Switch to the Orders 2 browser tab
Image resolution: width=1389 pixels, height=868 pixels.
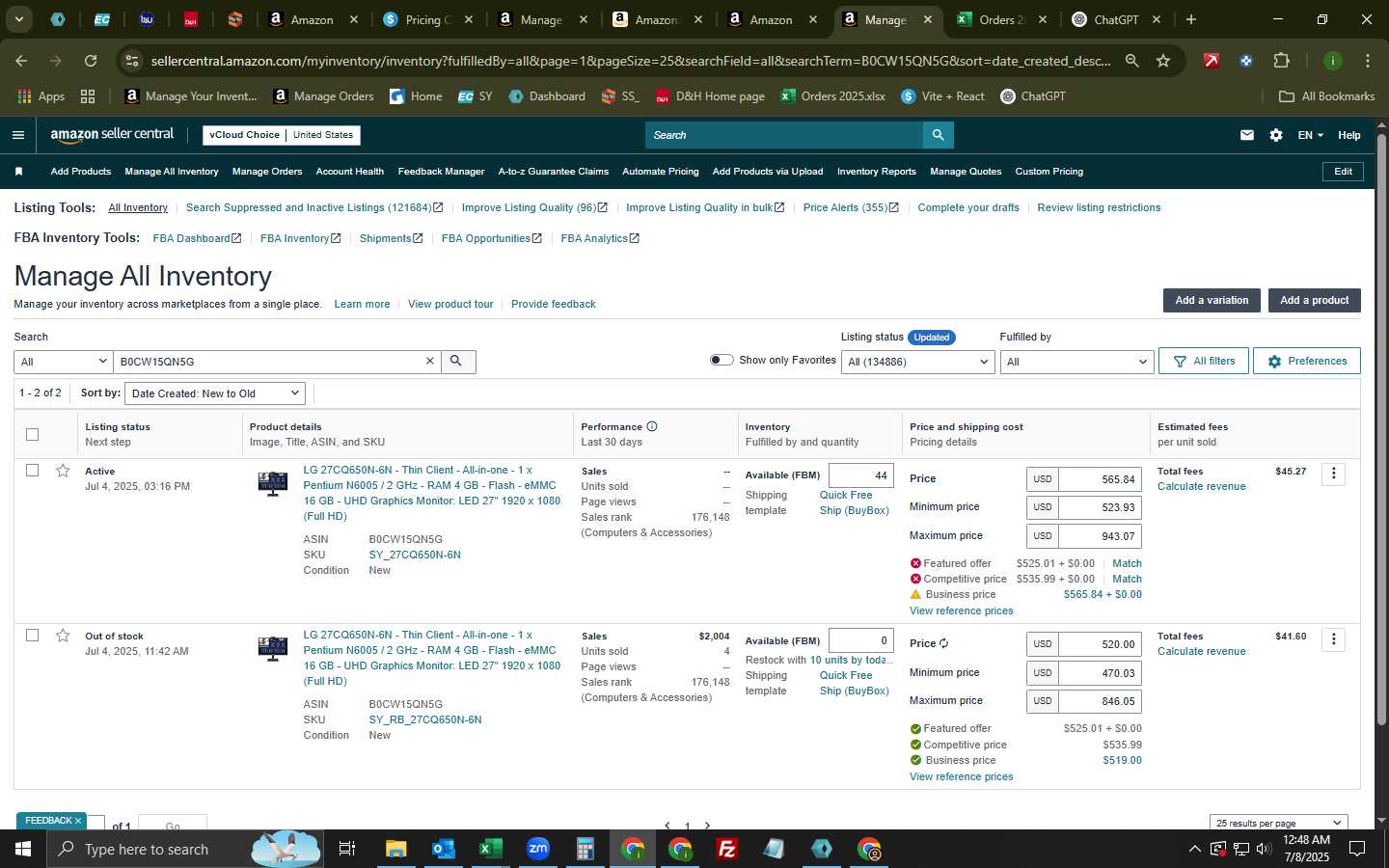click(1000, 19)
